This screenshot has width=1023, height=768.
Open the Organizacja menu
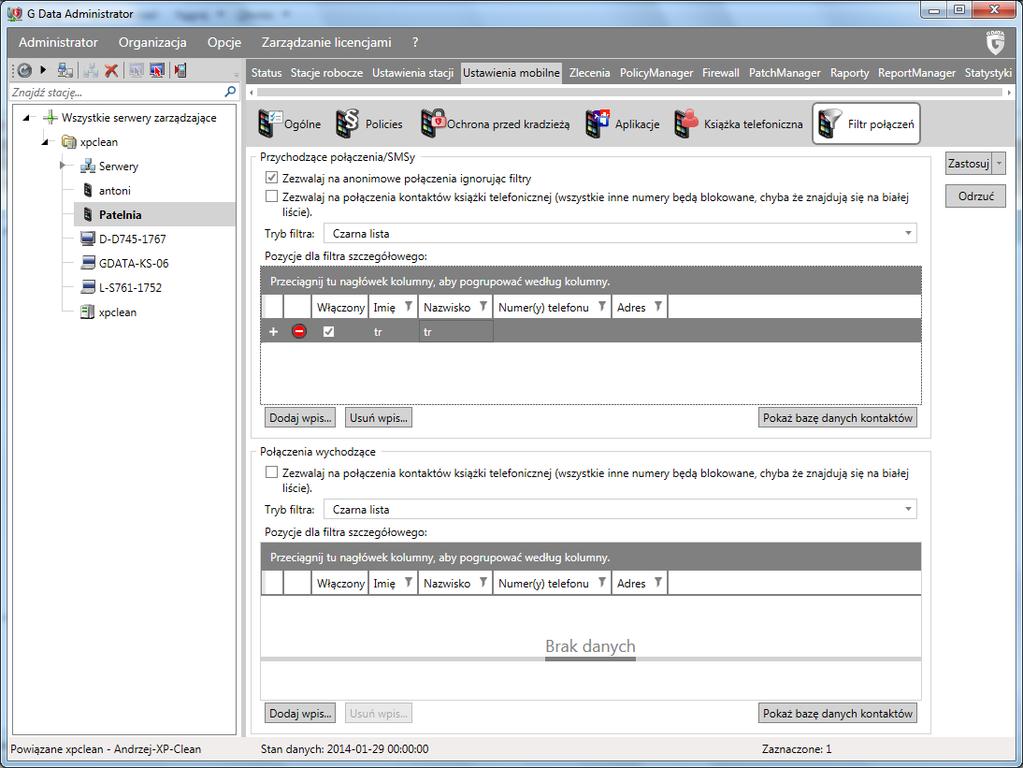pos(152,42)
